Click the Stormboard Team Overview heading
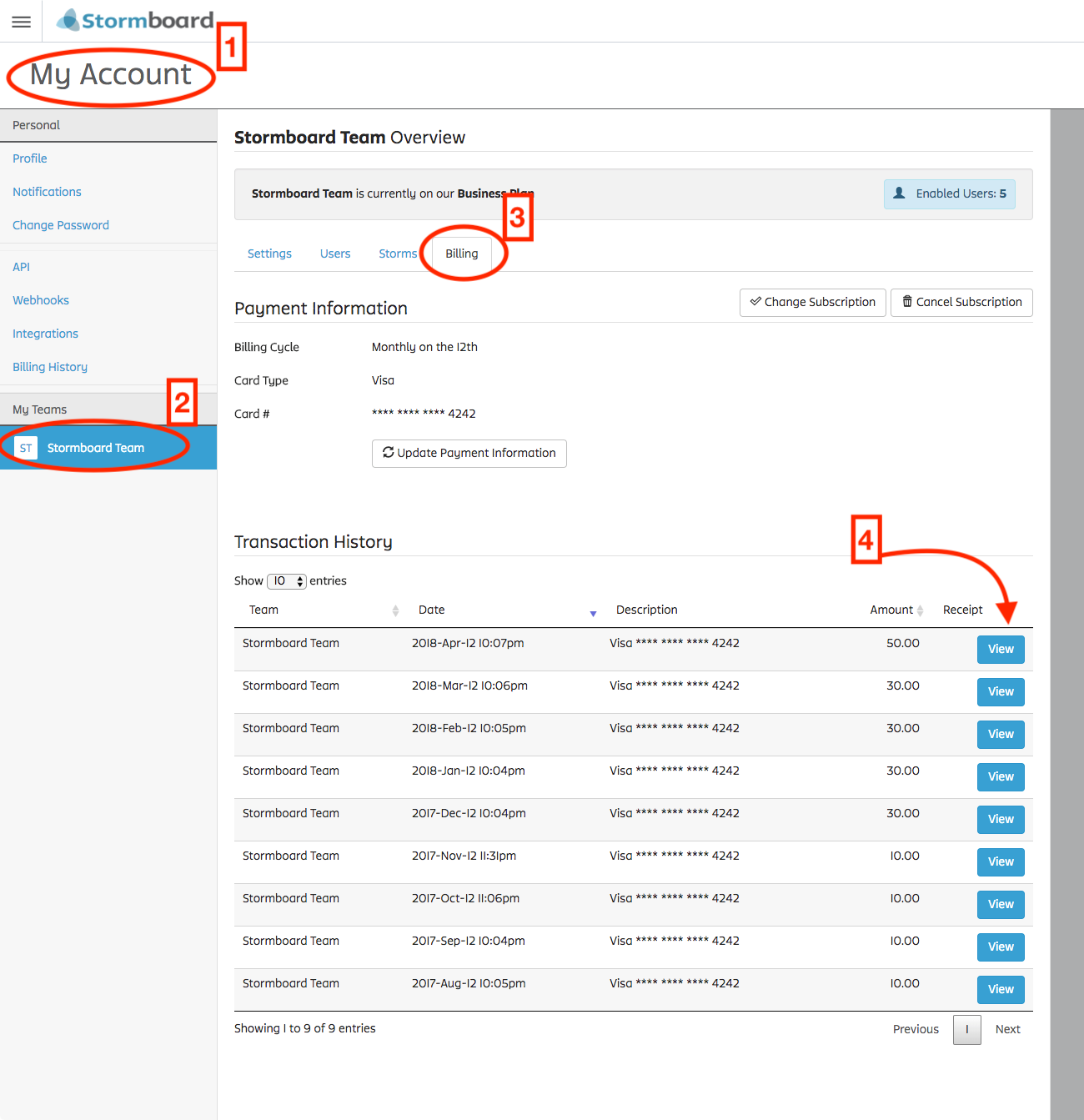This screenshot has width=1084, height=1120. 349,138
